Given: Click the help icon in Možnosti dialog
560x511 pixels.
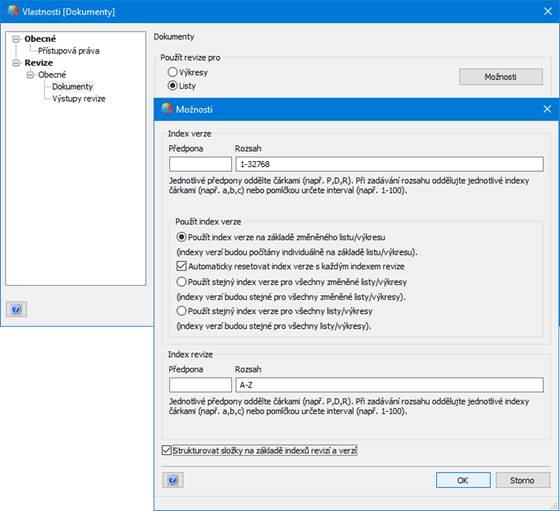Looking at the screenshot, I should (x=173, y=480).
